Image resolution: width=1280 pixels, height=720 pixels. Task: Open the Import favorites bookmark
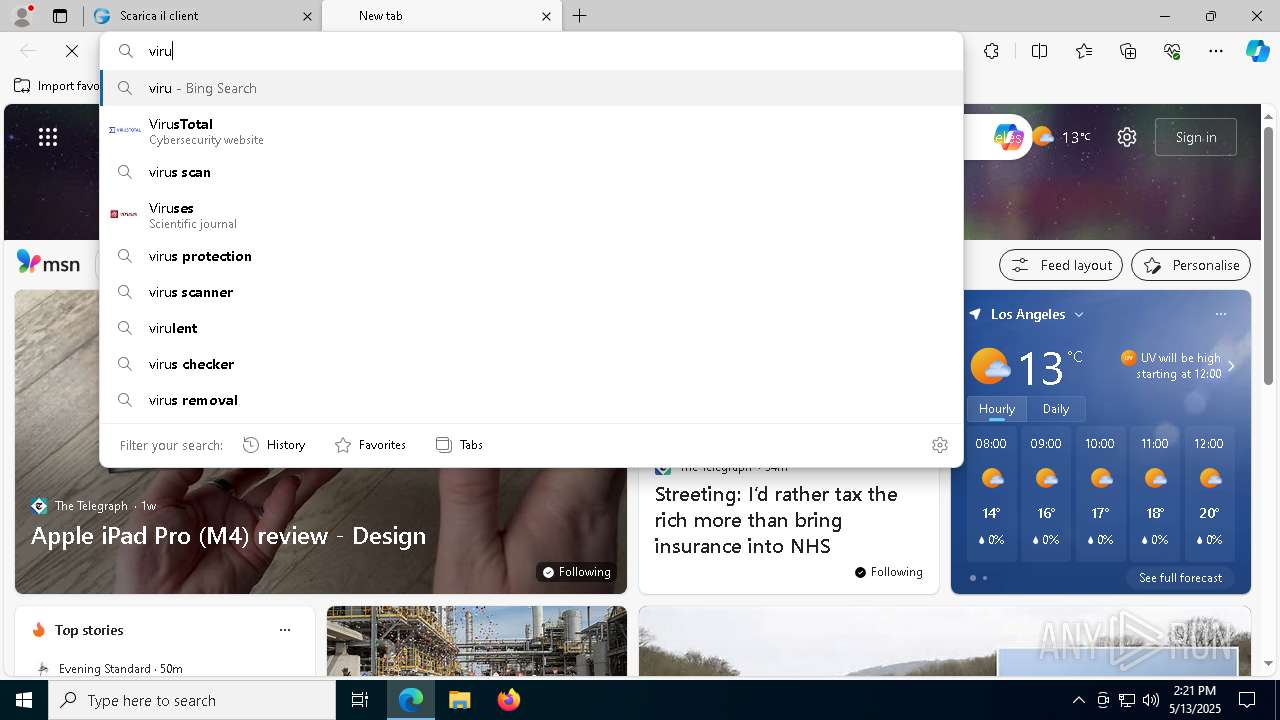click(57, 86)
